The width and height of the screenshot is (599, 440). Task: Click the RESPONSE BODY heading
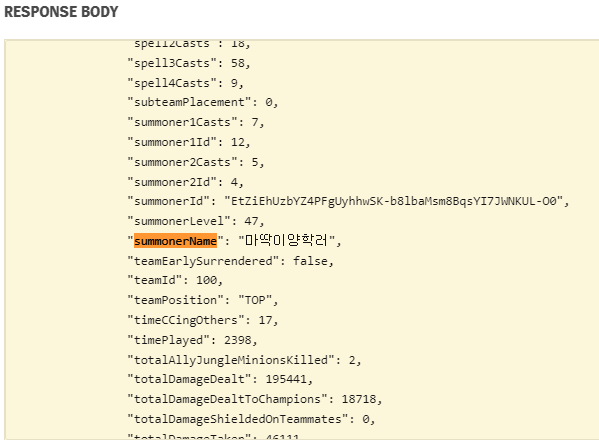pos(61,12)
